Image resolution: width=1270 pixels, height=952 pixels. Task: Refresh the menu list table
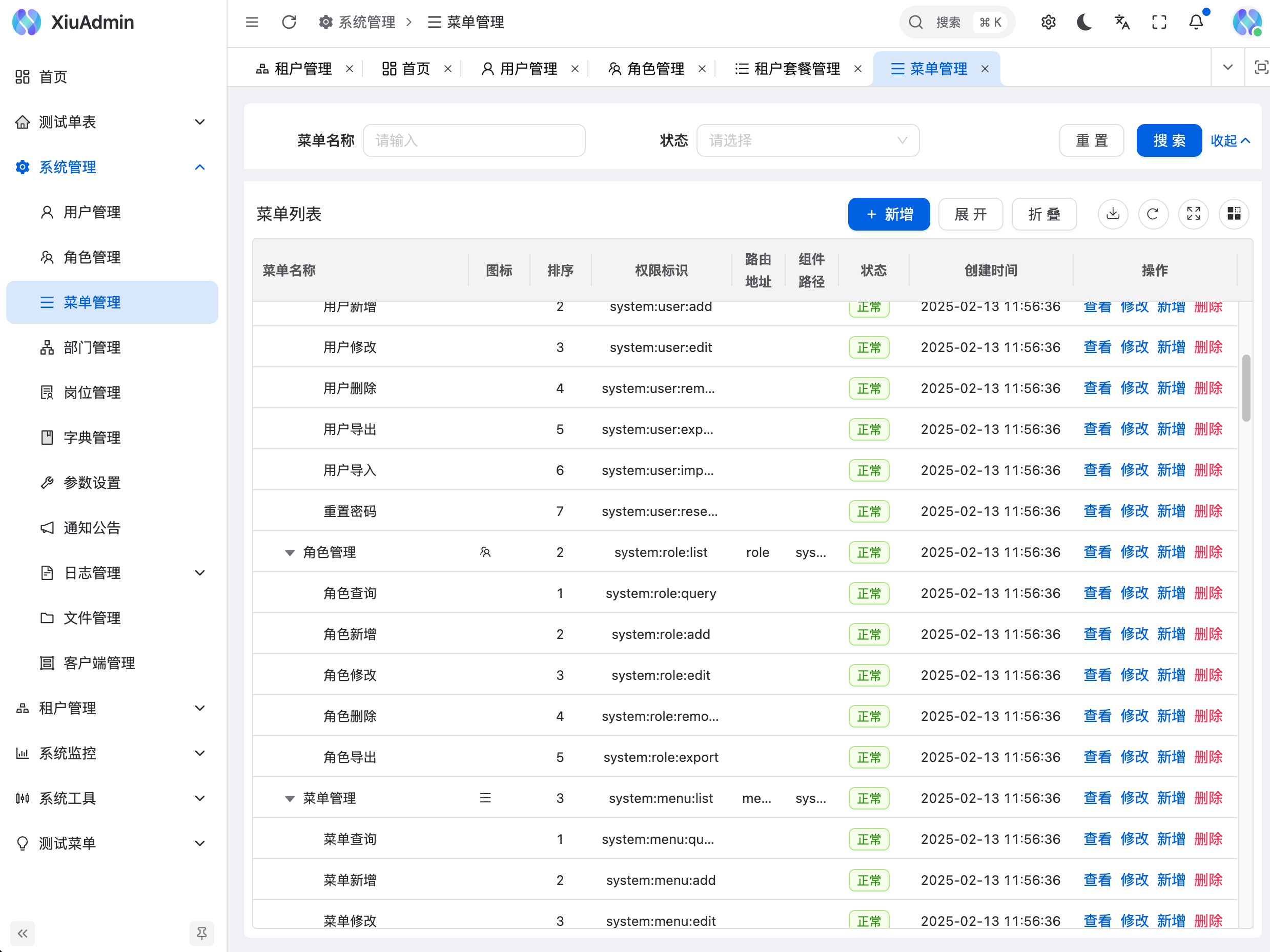pyautogui.click(x=1153, y=214)
